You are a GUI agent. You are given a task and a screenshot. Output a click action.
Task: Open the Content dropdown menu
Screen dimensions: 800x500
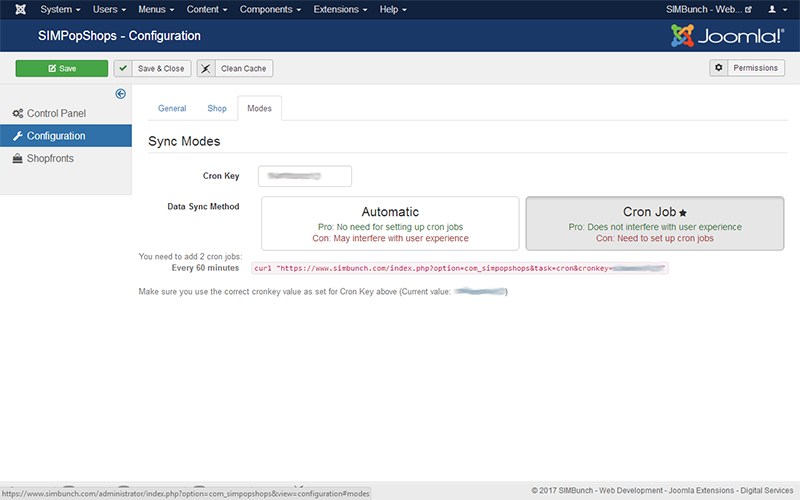pyautogui.click(x=207, y=9)
